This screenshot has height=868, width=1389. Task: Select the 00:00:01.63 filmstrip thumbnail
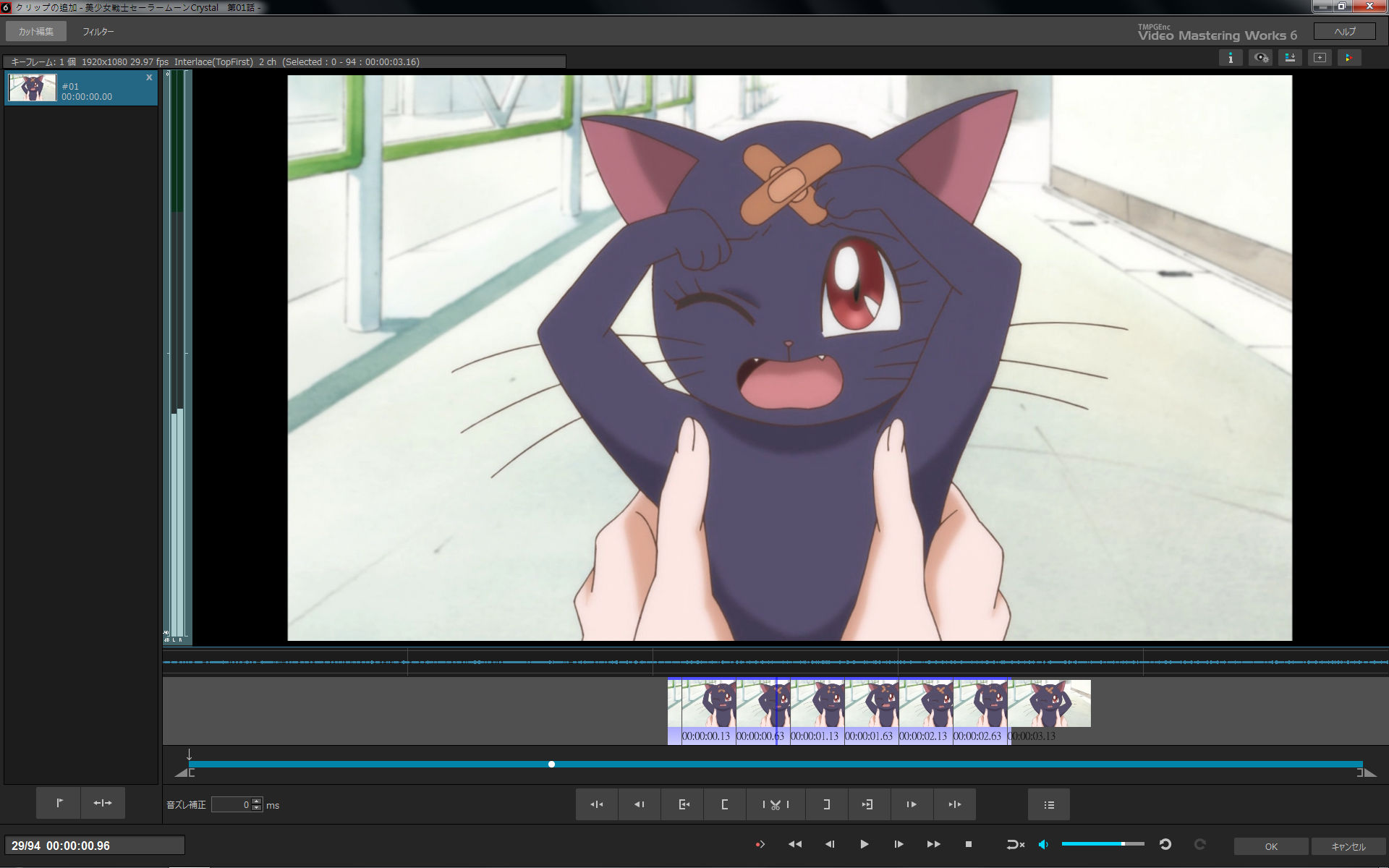pos(871,703)
